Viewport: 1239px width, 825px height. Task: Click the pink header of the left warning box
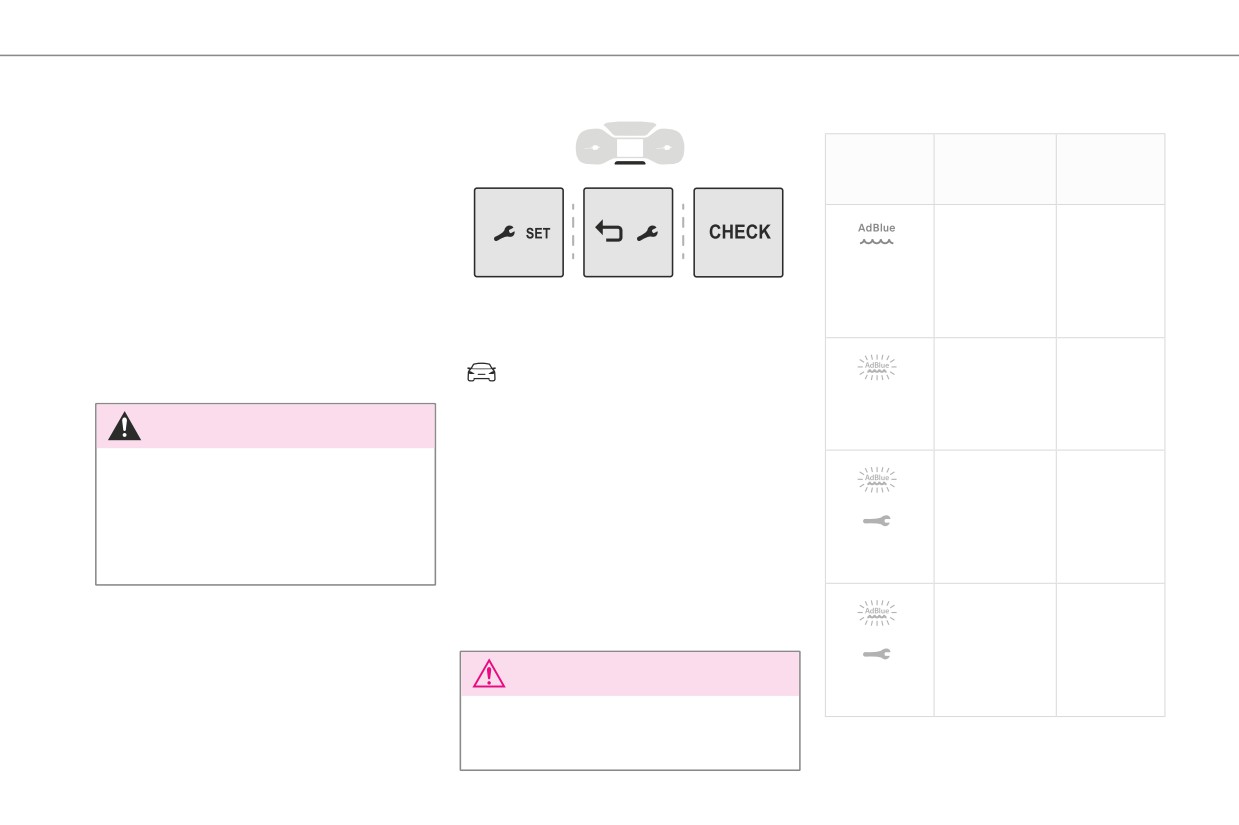(266, 426)
